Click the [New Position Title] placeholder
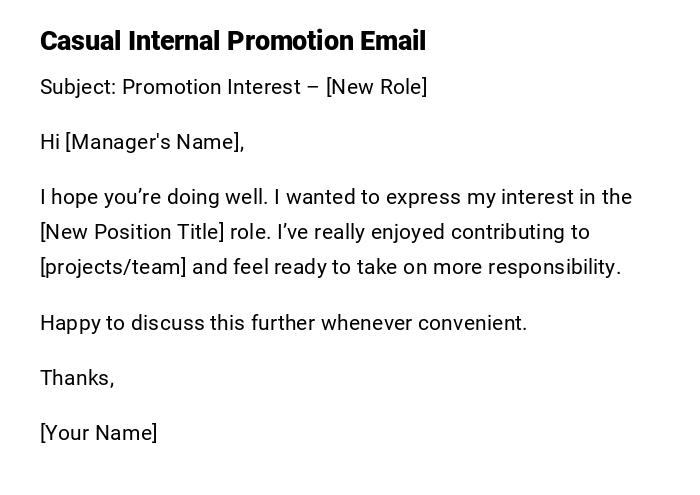The width and height of the screenshot is (700, 495). tap(131, 232)
